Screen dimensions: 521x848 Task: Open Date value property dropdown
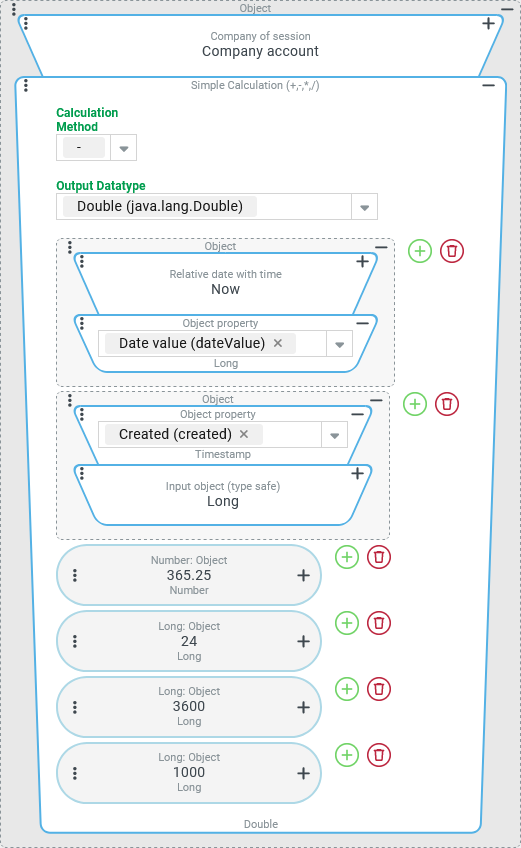click(x=340, y=344)
